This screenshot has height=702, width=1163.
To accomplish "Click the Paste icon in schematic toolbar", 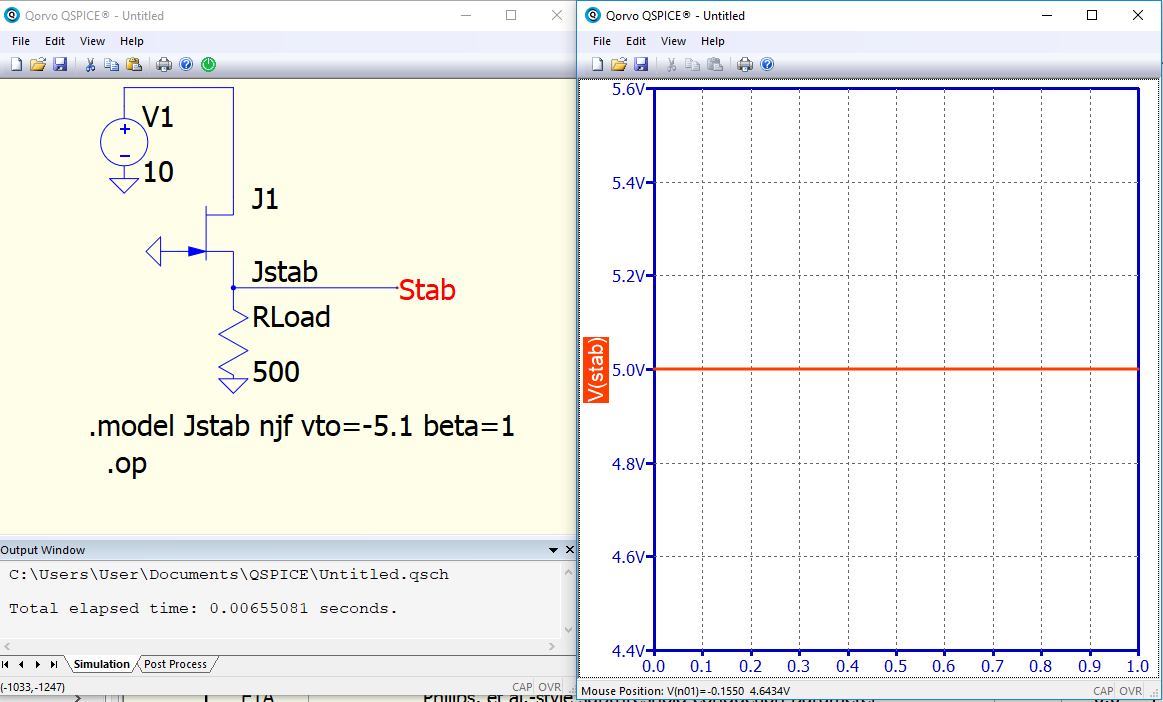I will pyautogui.click(x=134, y=65).
